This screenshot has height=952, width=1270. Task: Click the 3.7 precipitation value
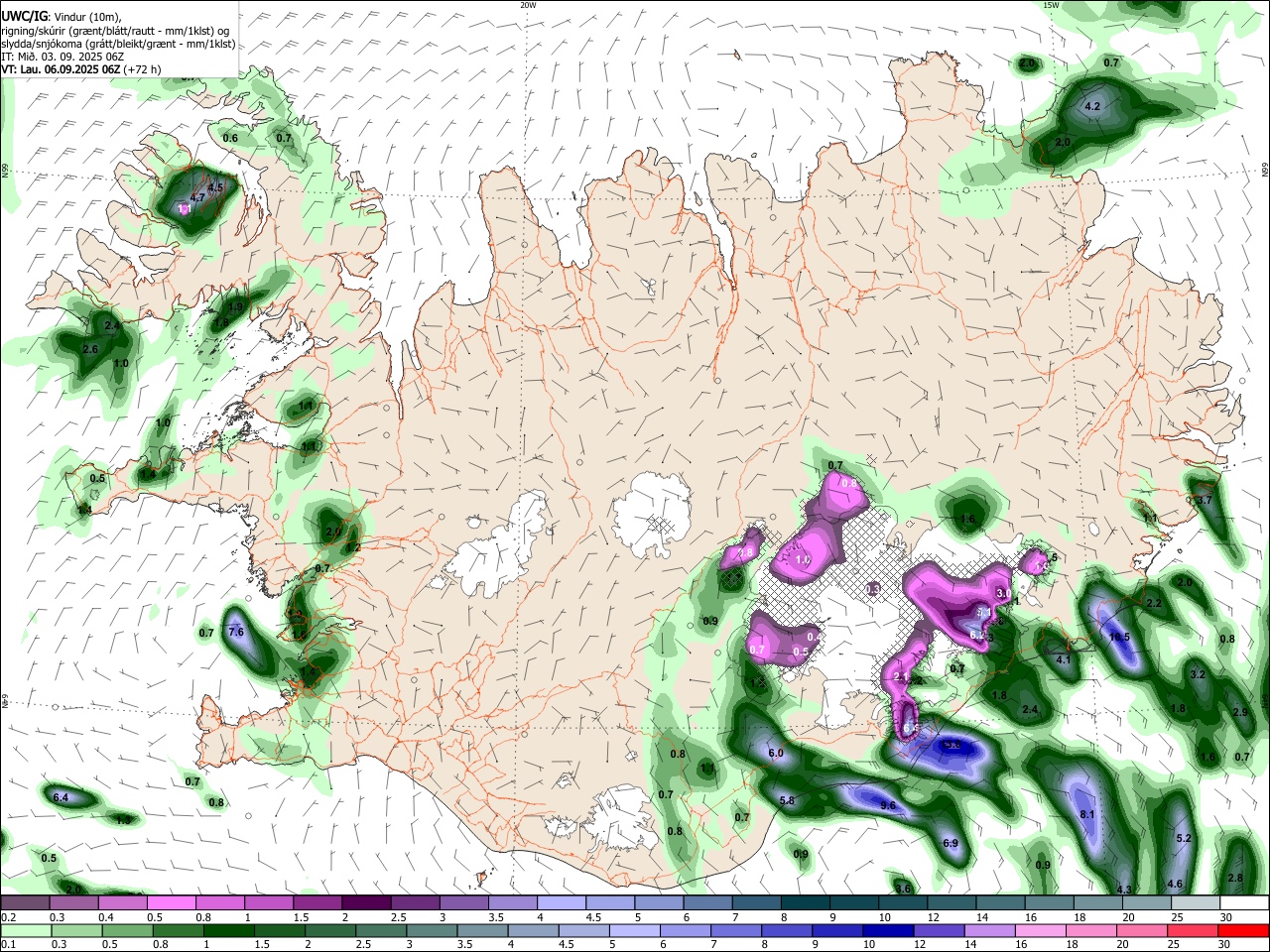(x=1205, y=501)
